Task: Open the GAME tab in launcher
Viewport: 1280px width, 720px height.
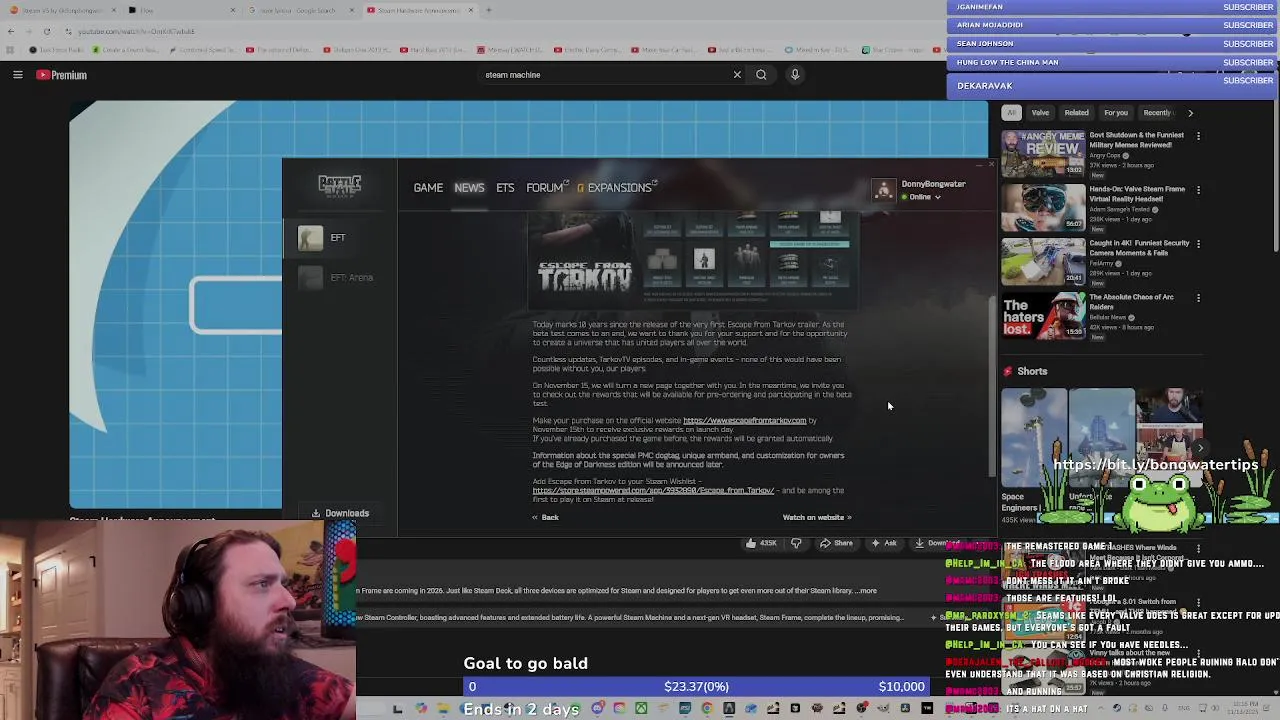Action: point(428,188)
